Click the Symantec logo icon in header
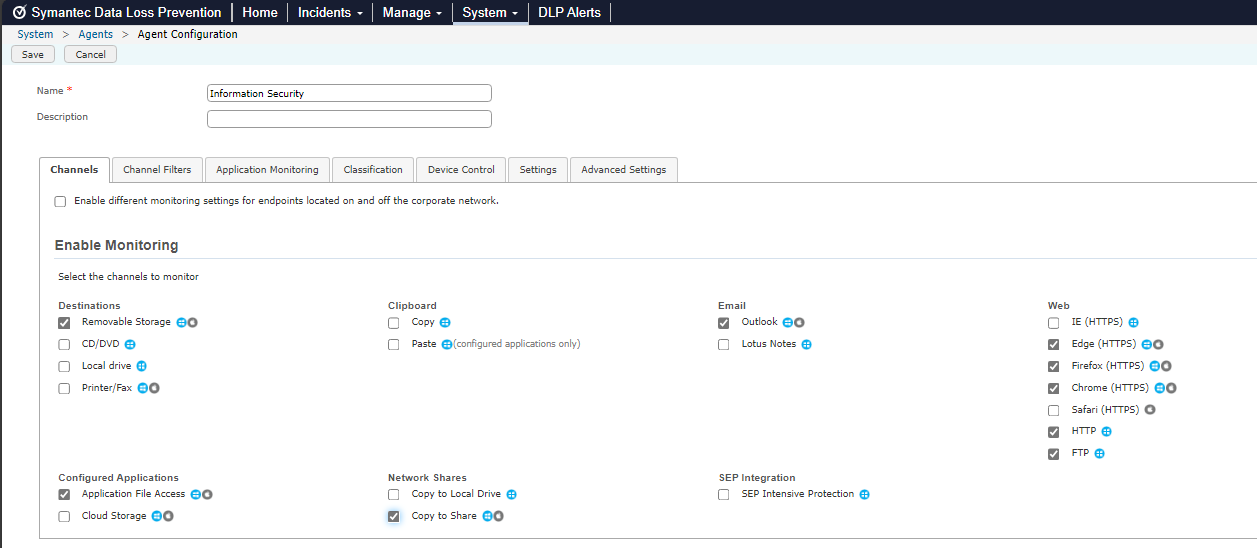1257x548 pixels. pyautogui.click(x=19, y=13)
